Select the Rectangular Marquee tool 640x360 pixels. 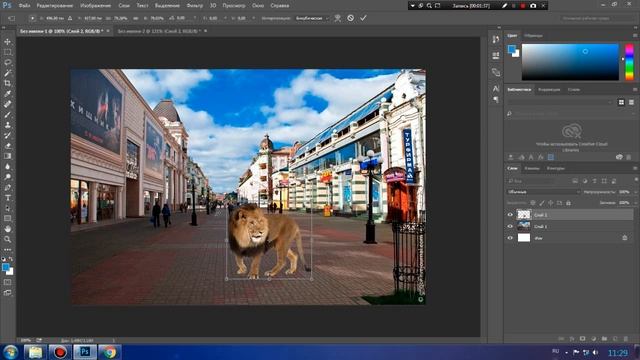tap(7, 52)
